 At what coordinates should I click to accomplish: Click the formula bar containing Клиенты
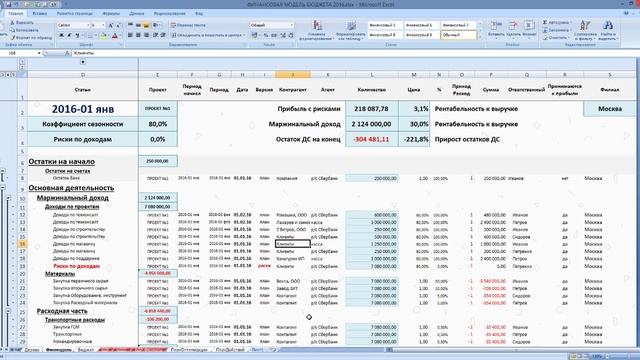pos(353,53)
